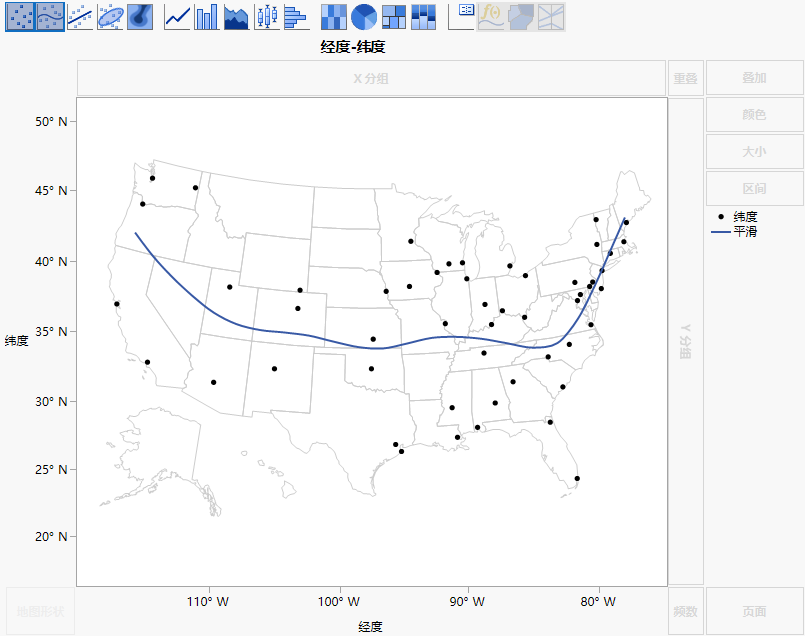
Task: Click the 80° W axis tick label
Action: 598,602
